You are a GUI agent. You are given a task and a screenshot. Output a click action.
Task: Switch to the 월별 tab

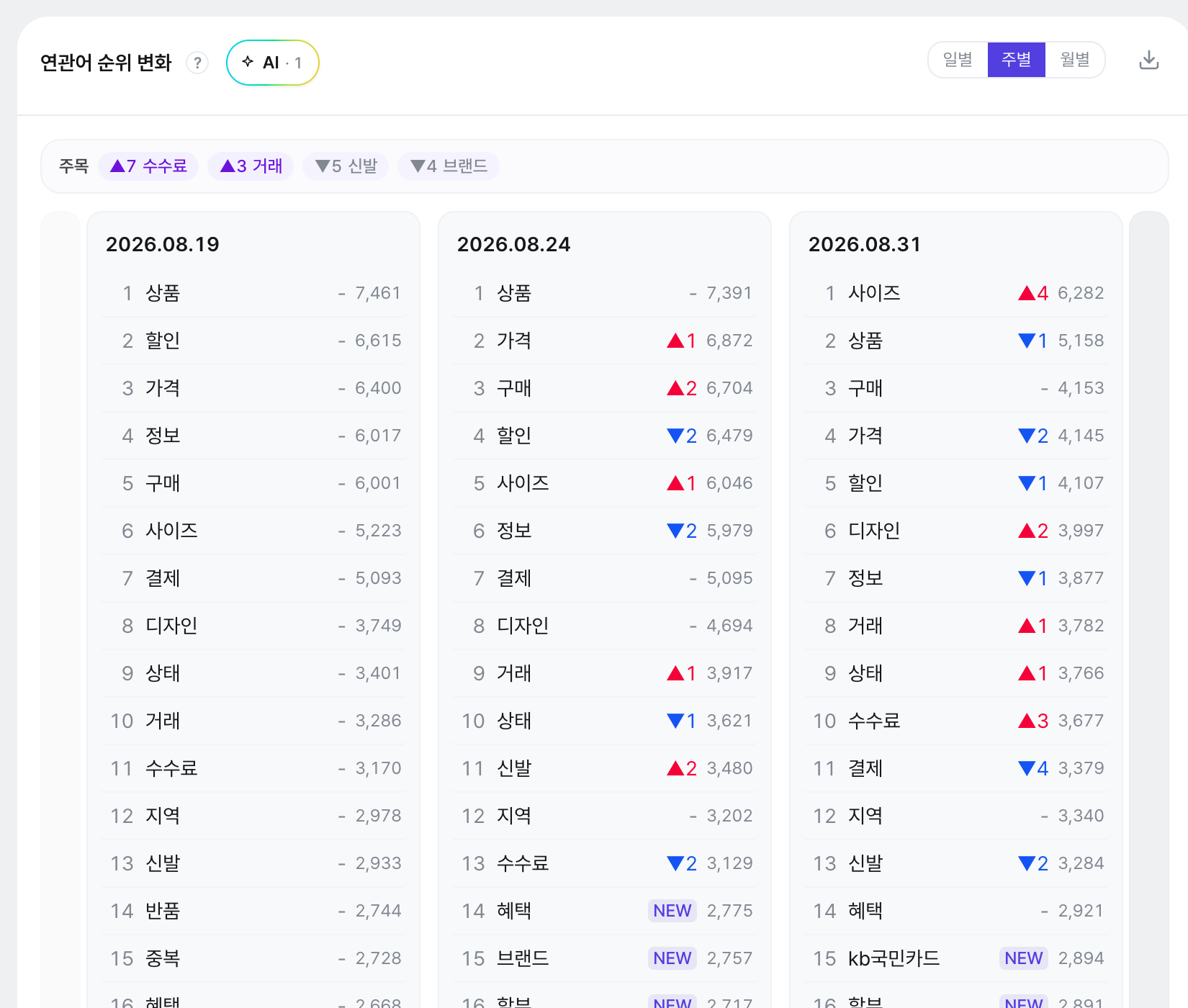click(1075, 60)
